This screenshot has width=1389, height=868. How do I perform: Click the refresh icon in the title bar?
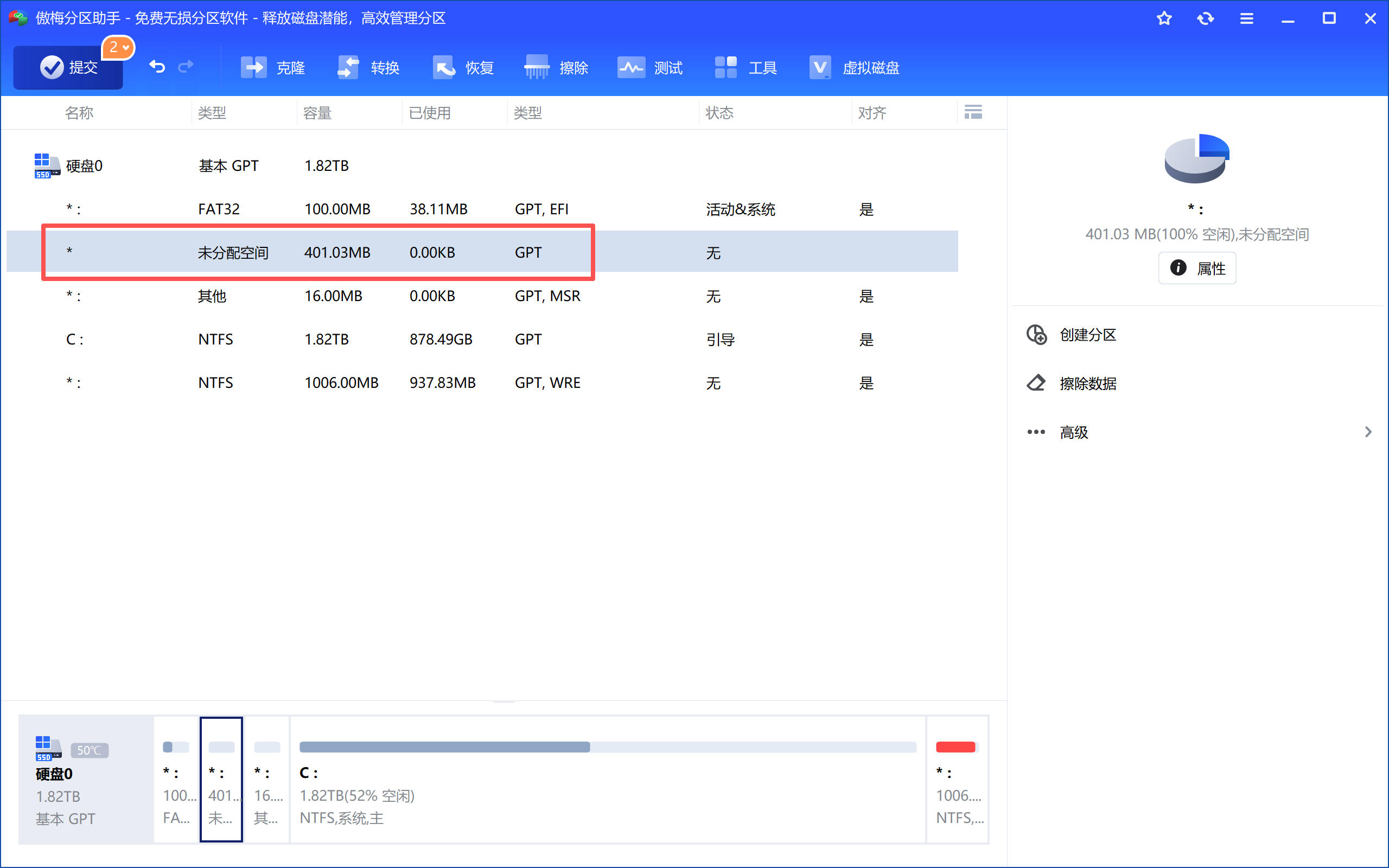click(1205, 18)
